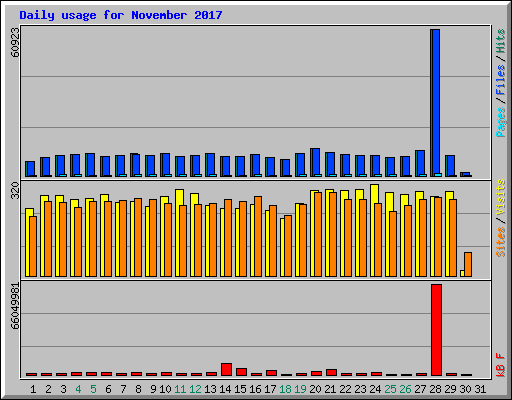Click the small blue hits bar for day 30

click(466, 174)
